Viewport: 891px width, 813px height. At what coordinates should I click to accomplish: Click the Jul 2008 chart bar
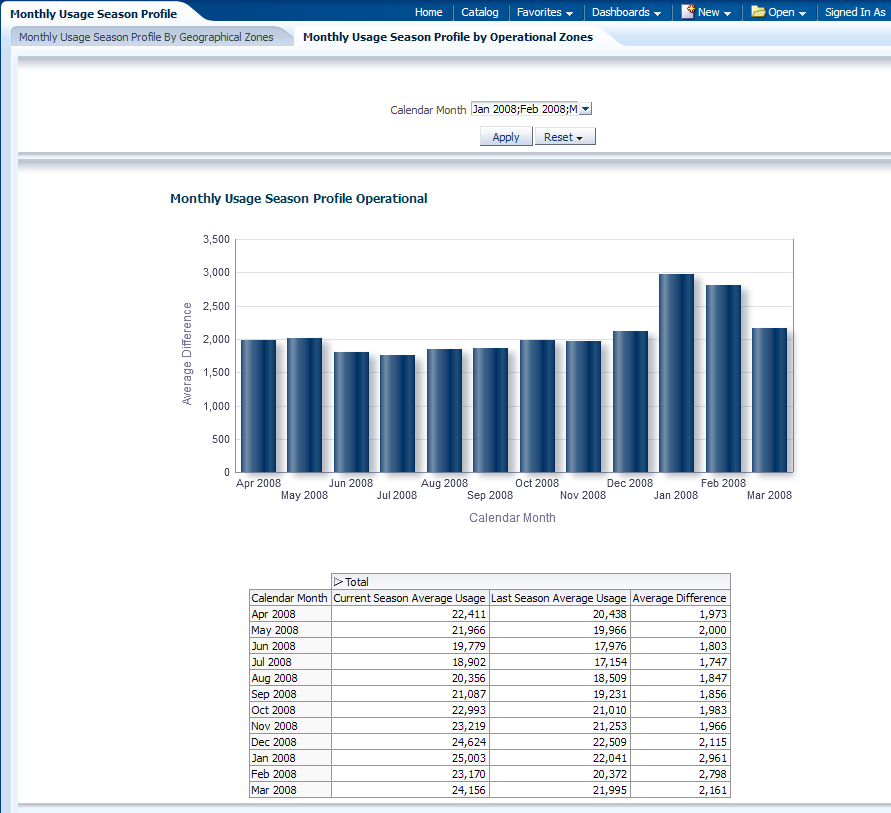coord(397,414)
